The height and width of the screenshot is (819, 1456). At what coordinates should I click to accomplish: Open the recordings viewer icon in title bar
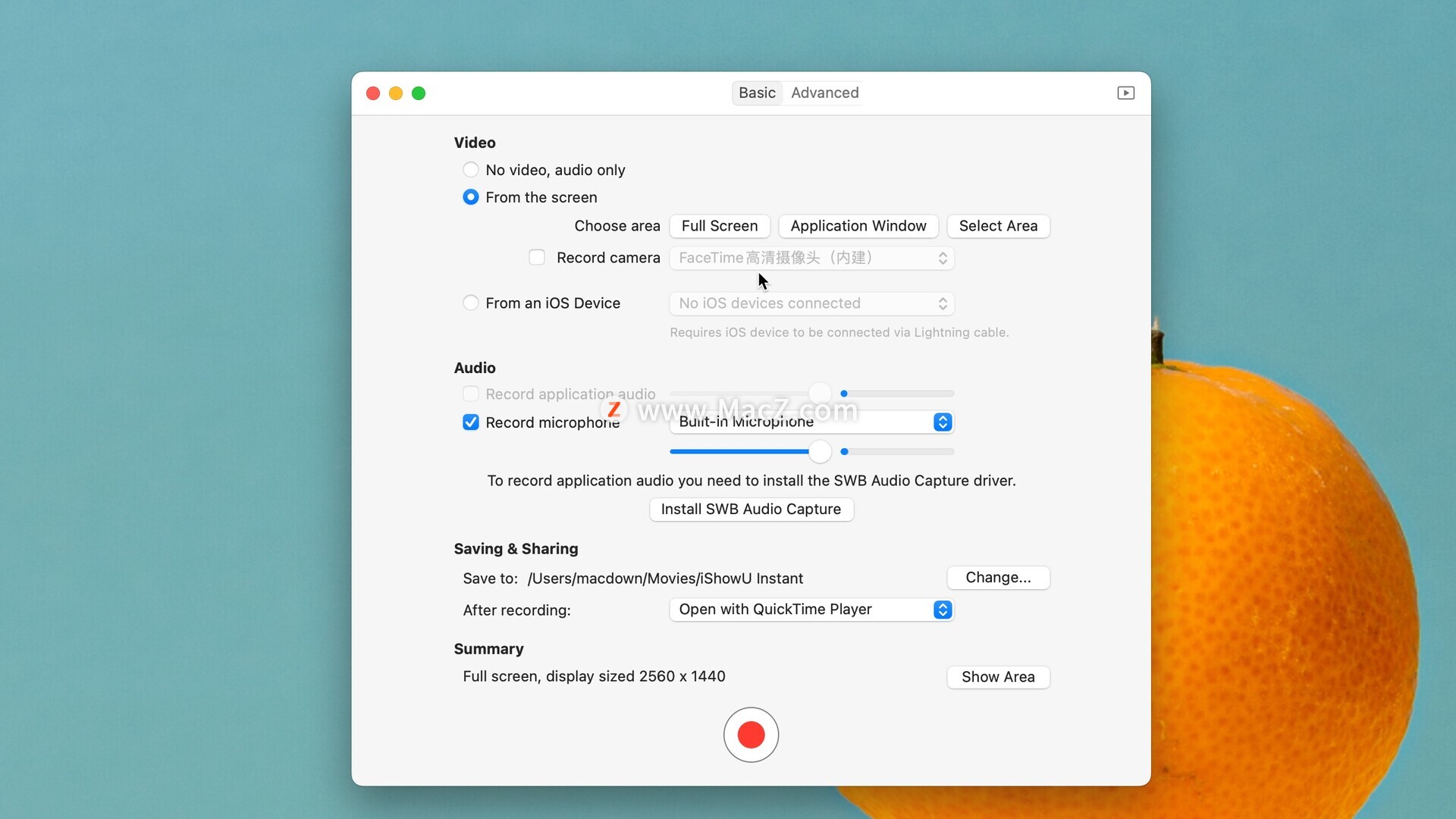[x=1125, y=93]
